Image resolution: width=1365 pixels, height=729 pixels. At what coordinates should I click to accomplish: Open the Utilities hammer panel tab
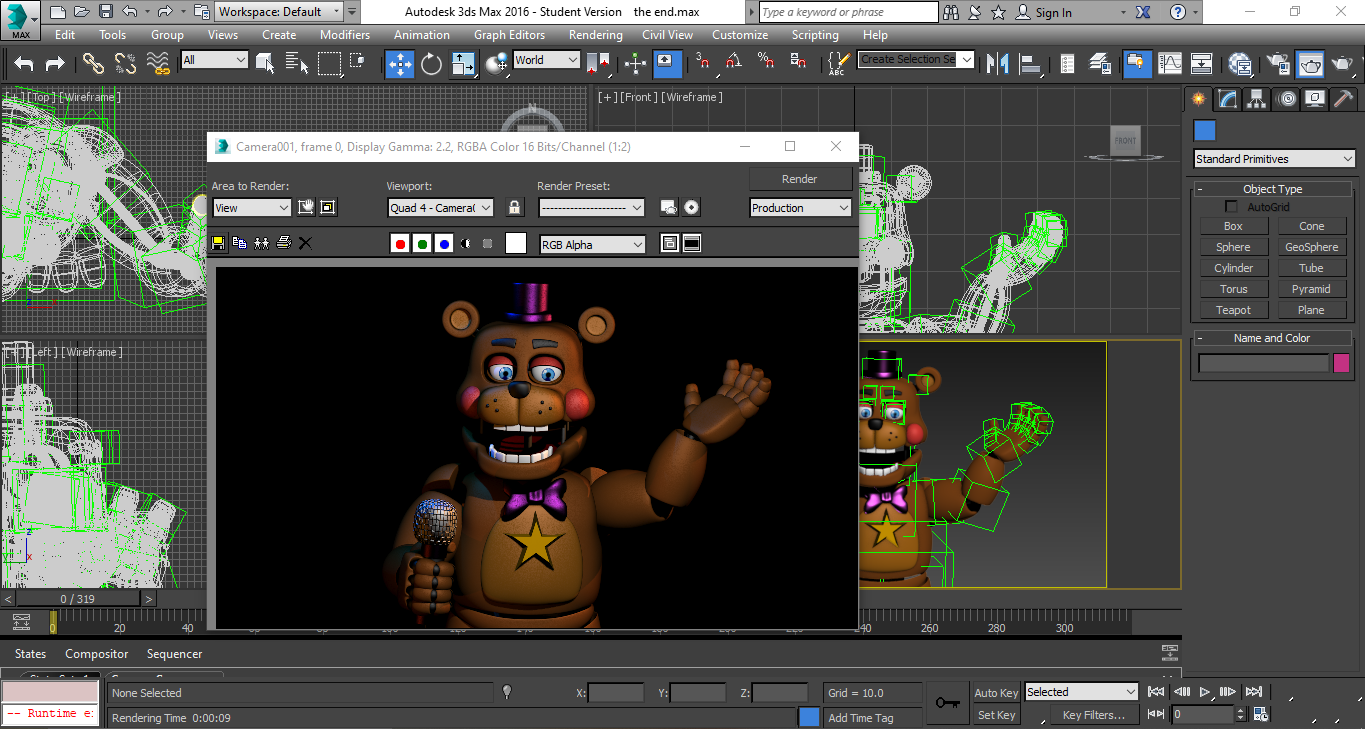[1344, 98]
